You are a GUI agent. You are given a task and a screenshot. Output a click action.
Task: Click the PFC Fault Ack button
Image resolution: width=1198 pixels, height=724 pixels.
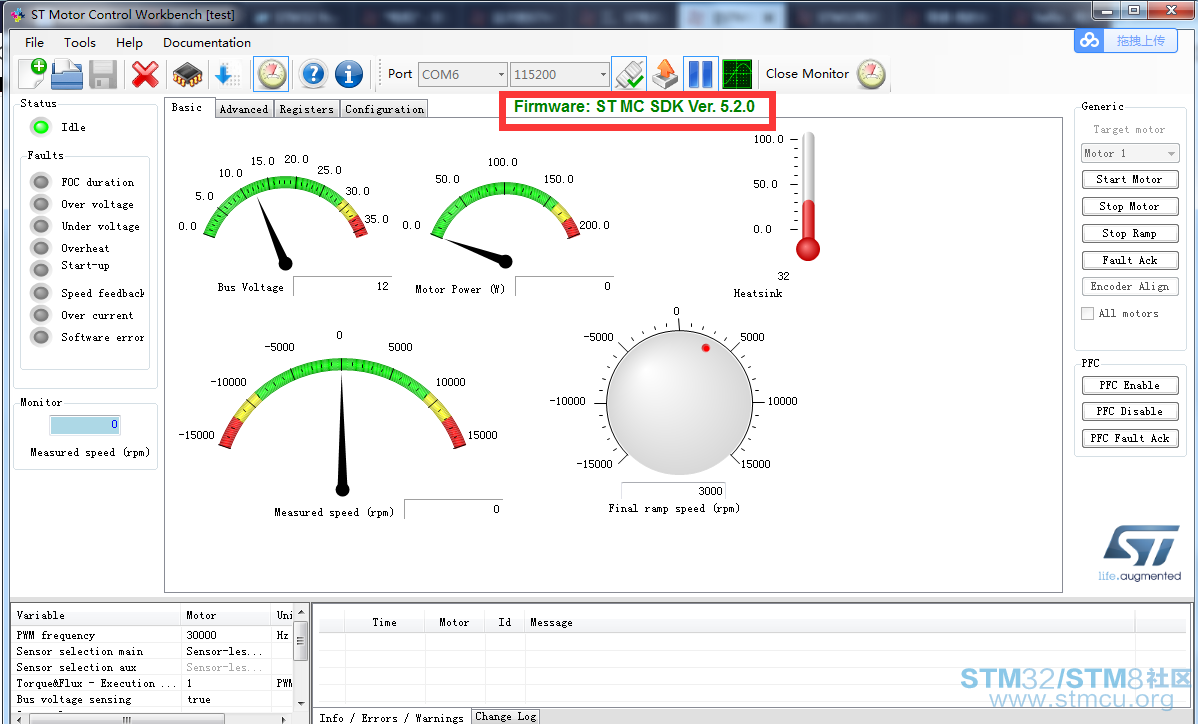(1130, 438)
